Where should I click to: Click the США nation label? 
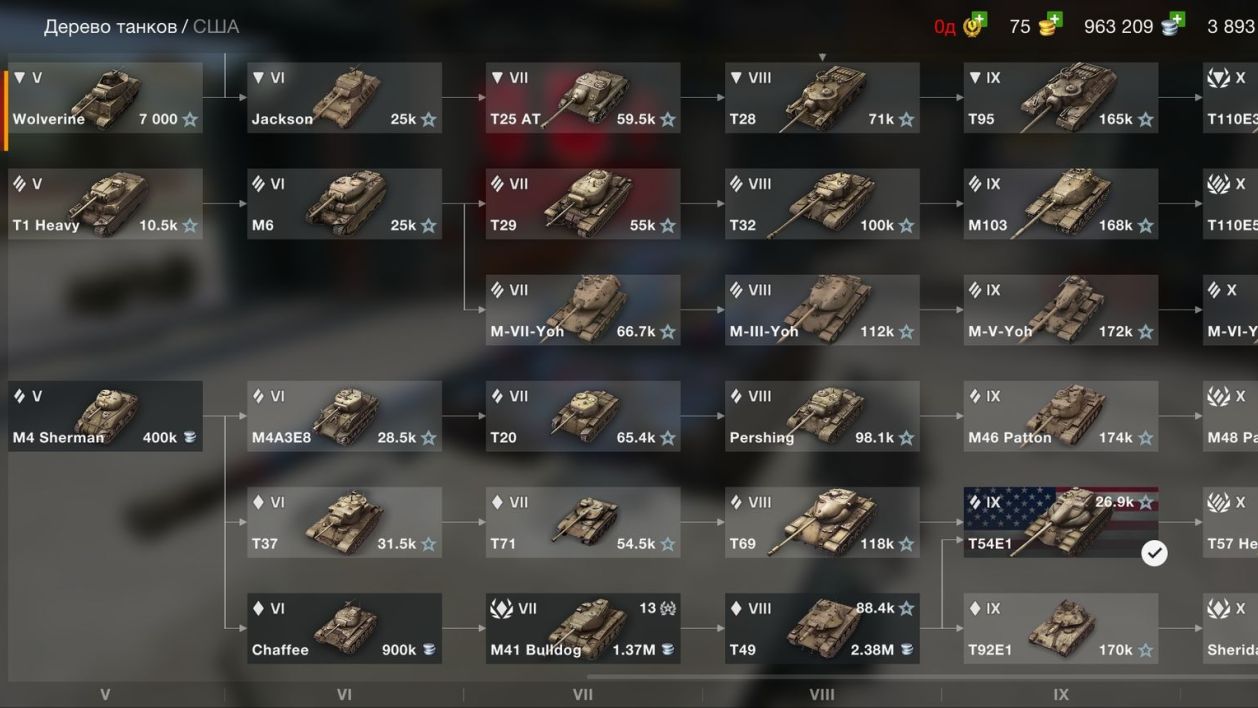pyautogui.click(x=216, y=27)
